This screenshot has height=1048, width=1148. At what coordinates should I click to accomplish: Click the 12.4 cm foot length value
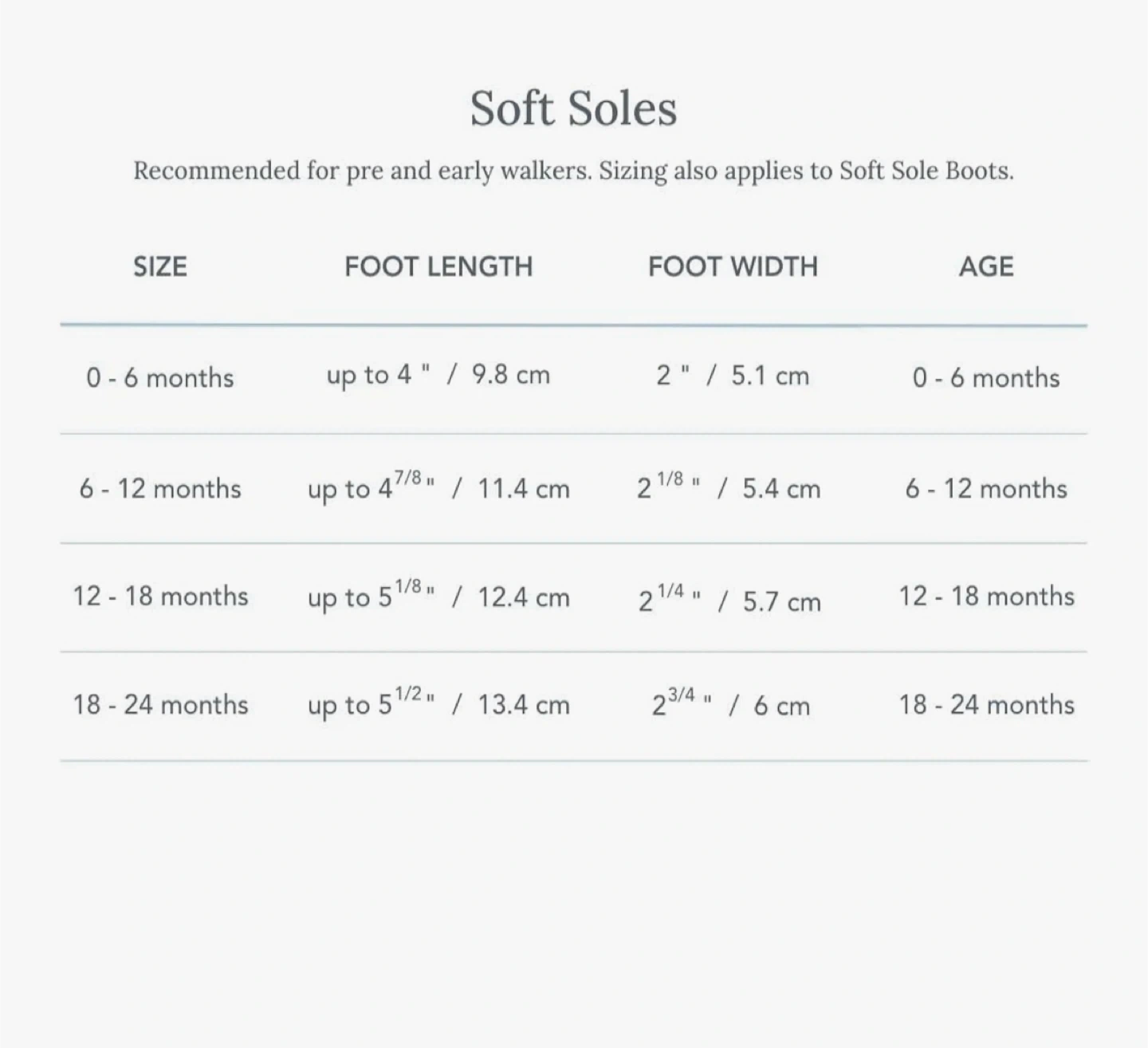[524, 597]
